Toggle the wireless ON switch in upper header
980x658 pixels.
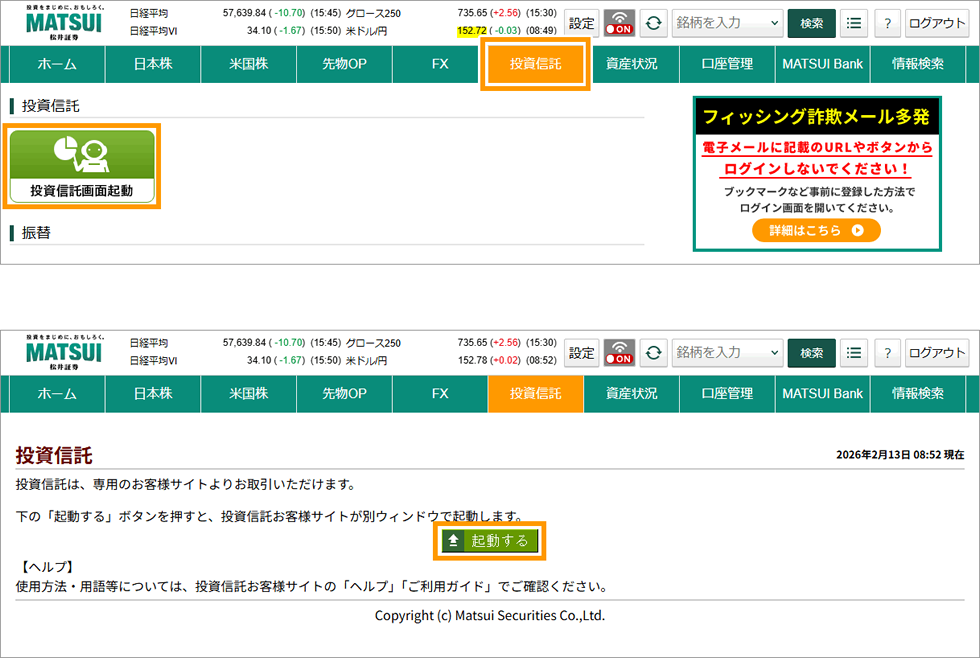620,23
